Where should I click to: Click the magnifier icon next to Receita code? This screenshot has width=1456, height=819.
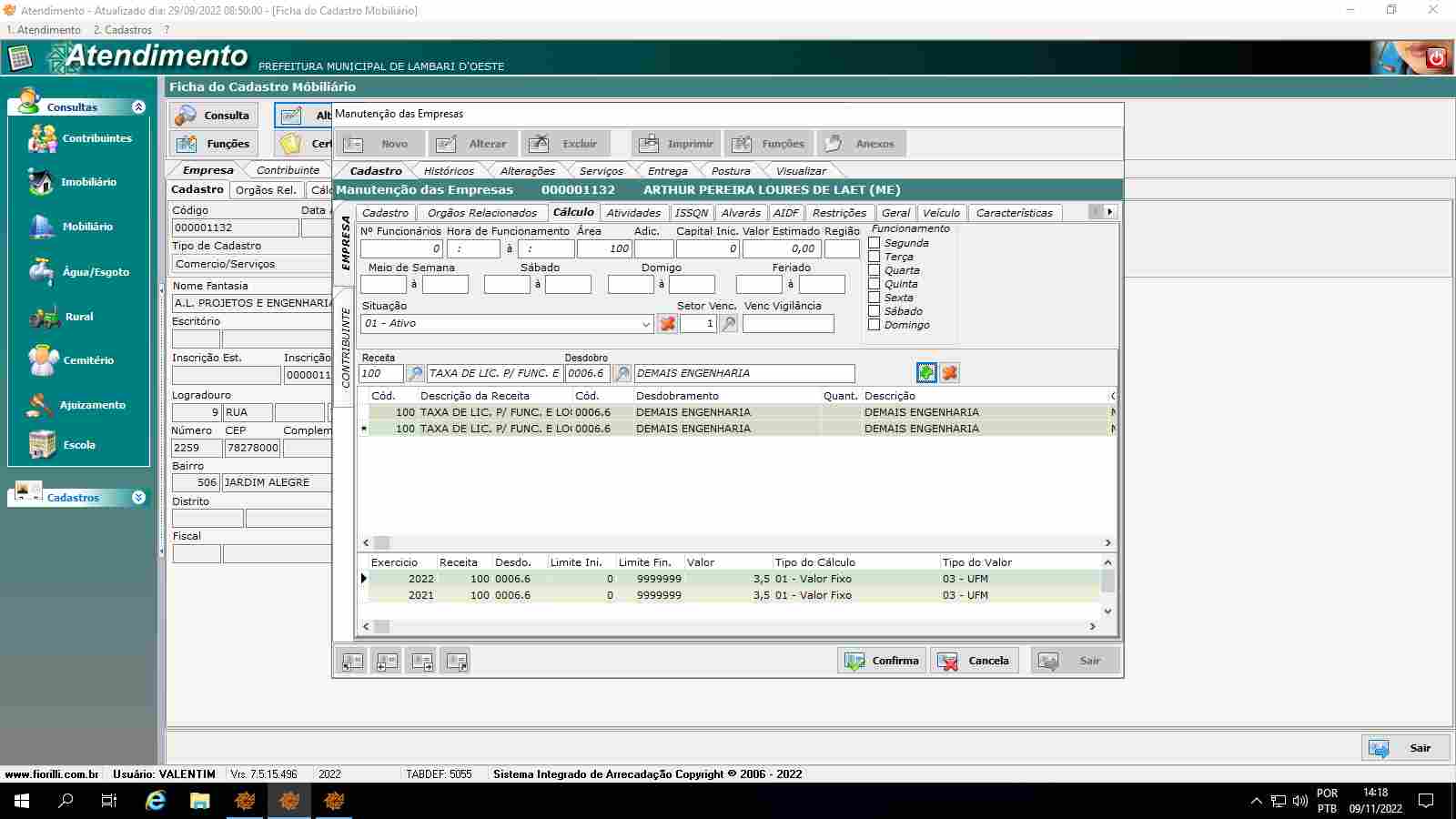click(415, 373)
